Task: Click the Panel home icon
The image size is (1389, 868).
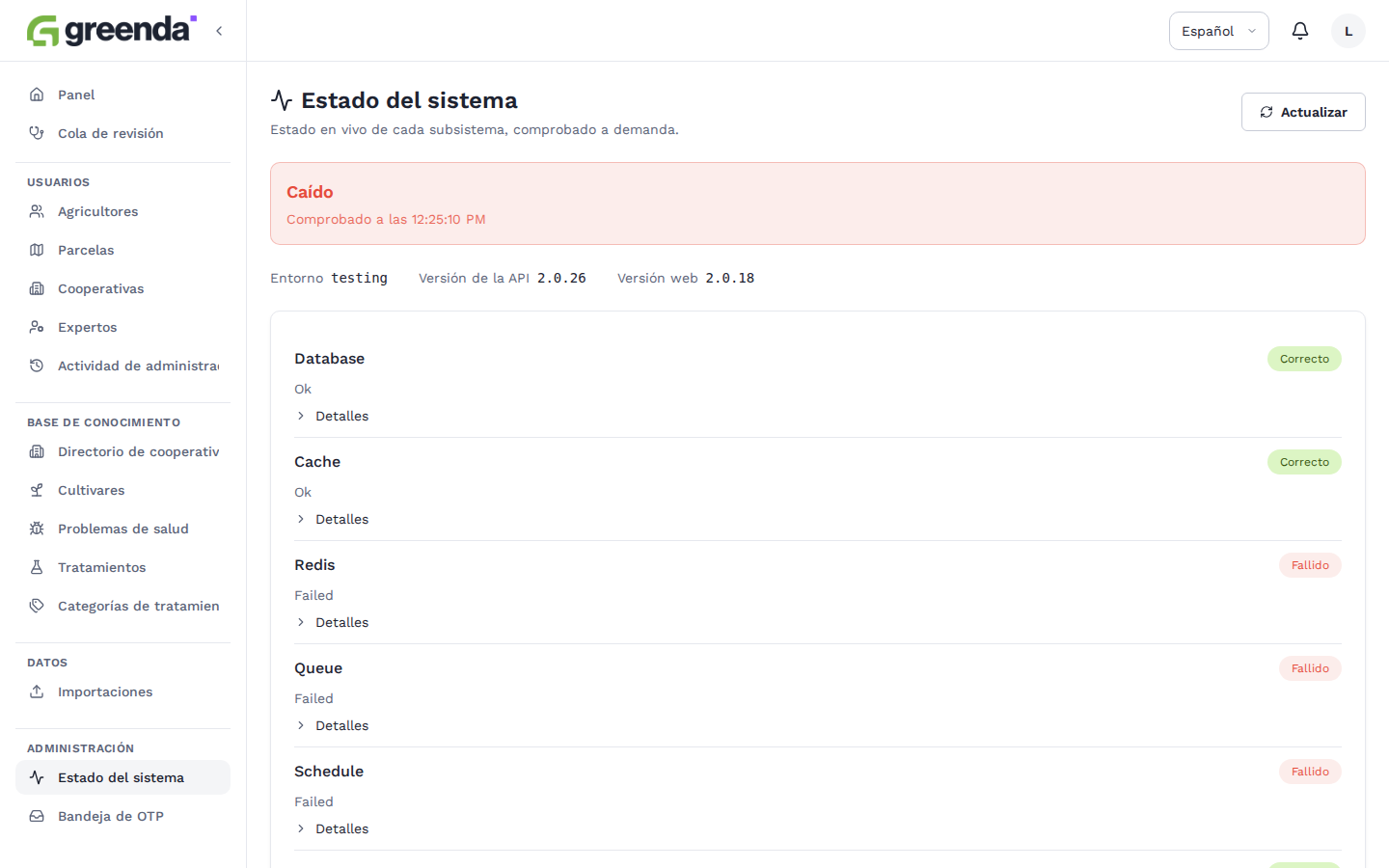Action: point(37,95)
